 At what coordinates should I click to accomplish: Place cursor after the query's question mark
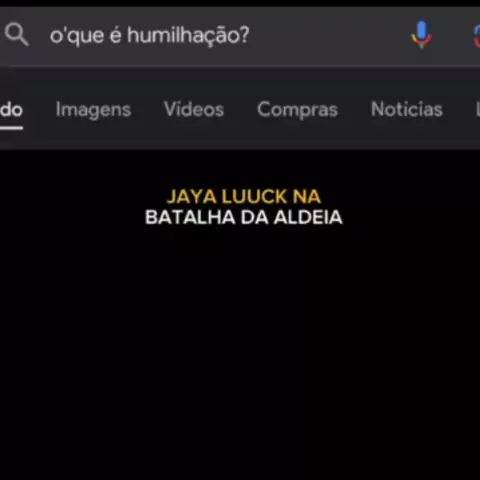251,35
